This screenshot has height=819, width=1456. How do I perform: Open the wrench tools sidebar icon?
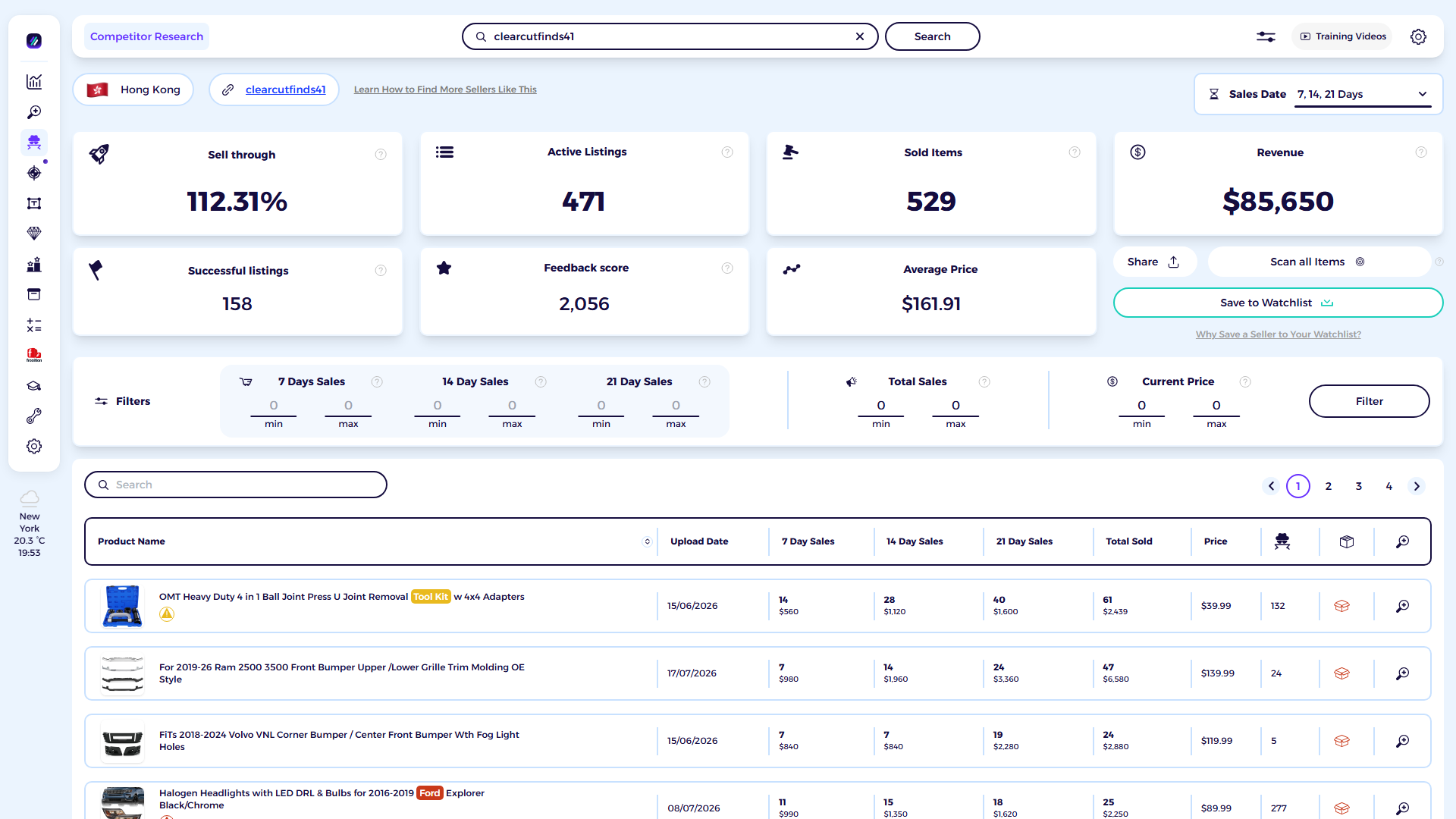tap(34, 416)
